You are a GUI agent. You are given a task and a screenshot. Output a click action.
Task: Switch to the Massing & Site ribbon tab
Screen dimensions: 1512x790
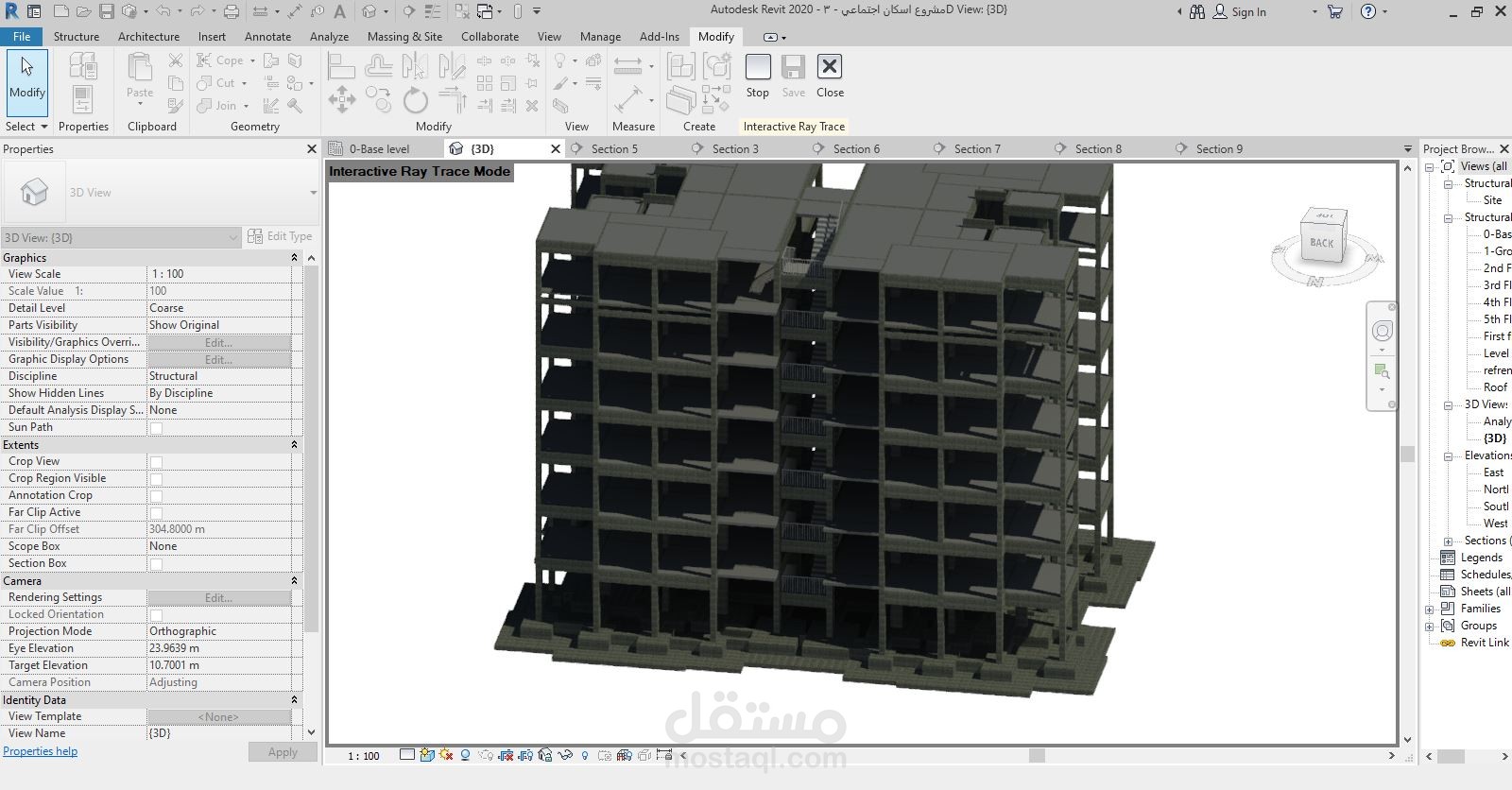404,36
